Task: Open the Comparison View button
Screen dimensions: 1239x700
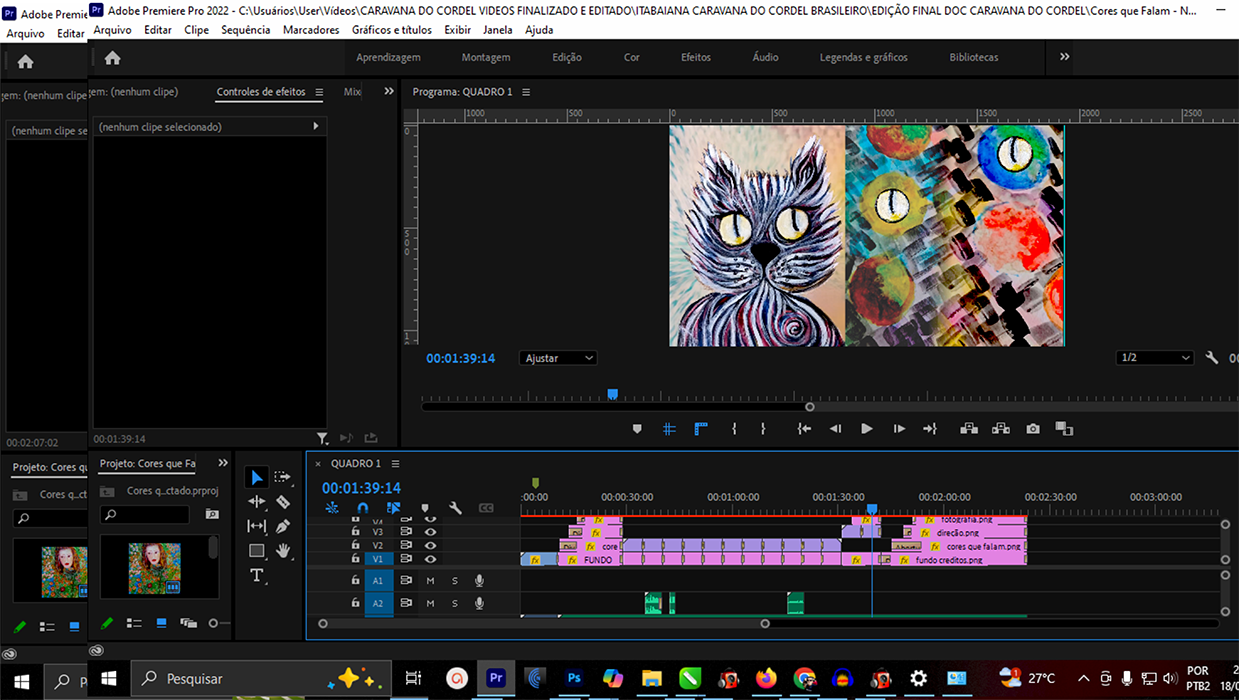Action: tap(1064, 429)
